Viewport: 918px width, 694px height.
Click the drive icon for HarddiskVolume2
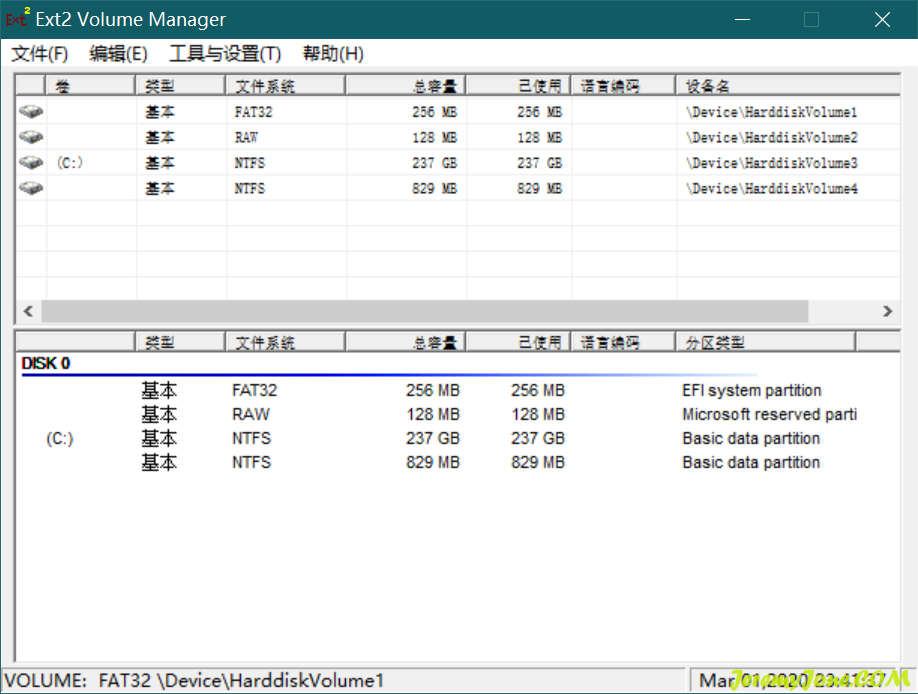(x=31, y=137)
